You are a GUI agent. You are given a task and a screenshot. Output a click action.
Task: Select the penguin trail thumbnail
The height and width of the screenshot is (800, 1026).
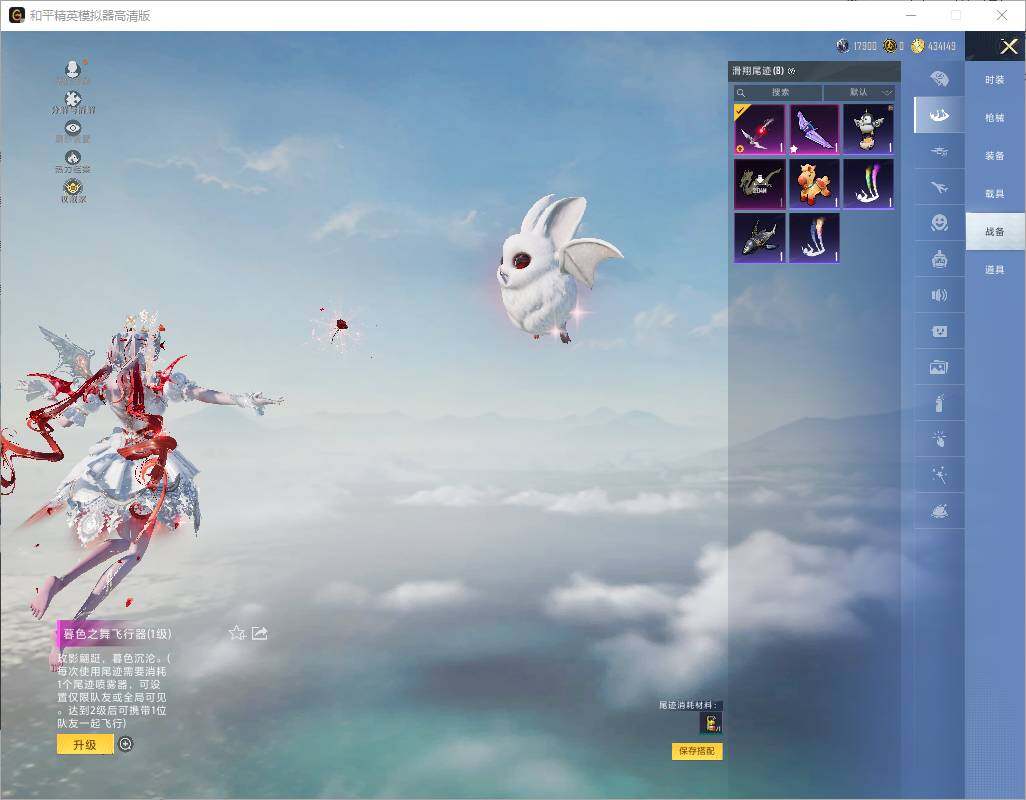868,129
